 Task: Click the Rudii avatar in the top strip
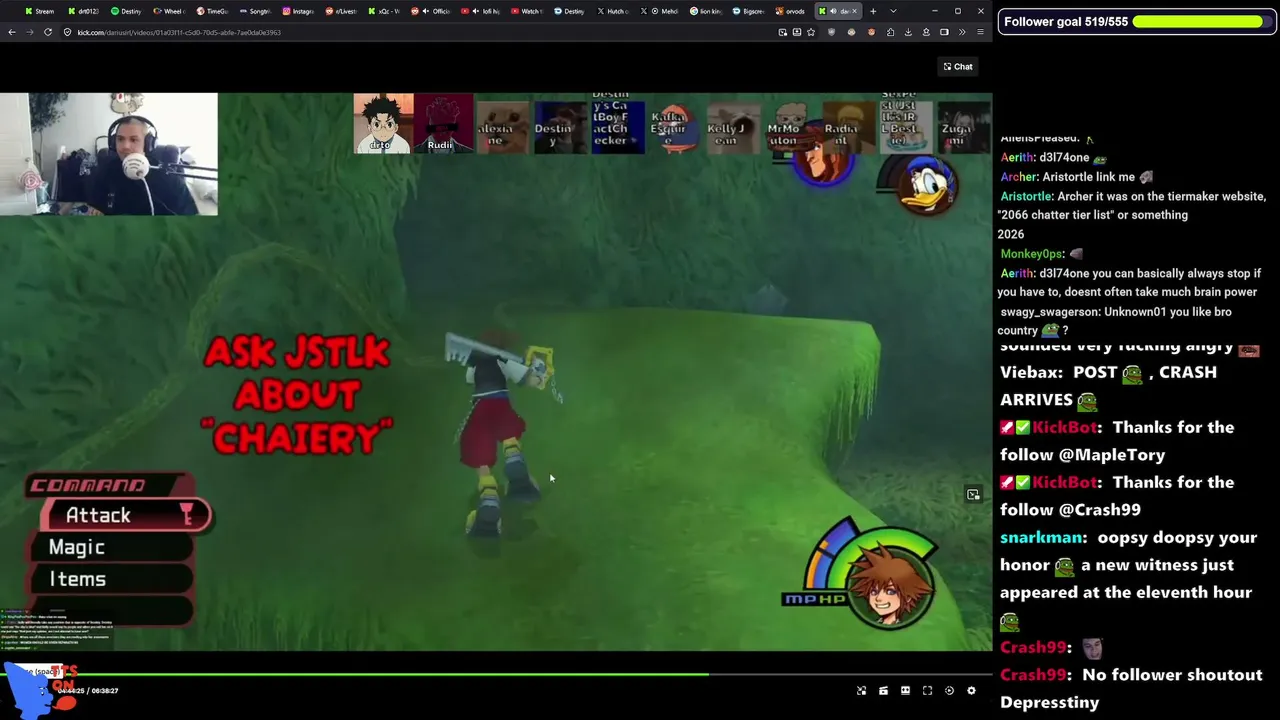442,124
